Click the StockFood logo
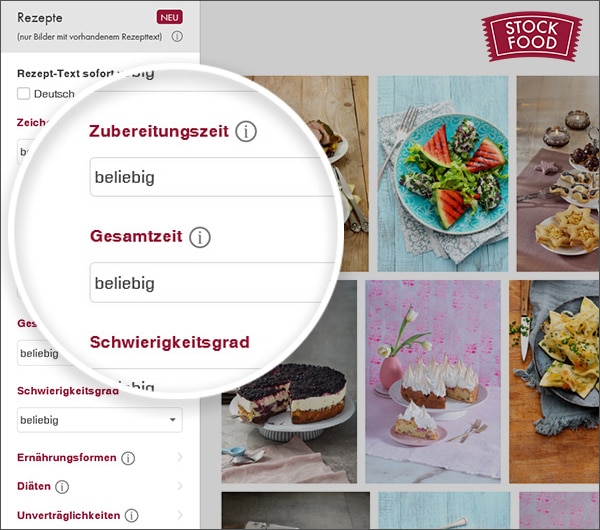600x530 pixels. (532, 36)
